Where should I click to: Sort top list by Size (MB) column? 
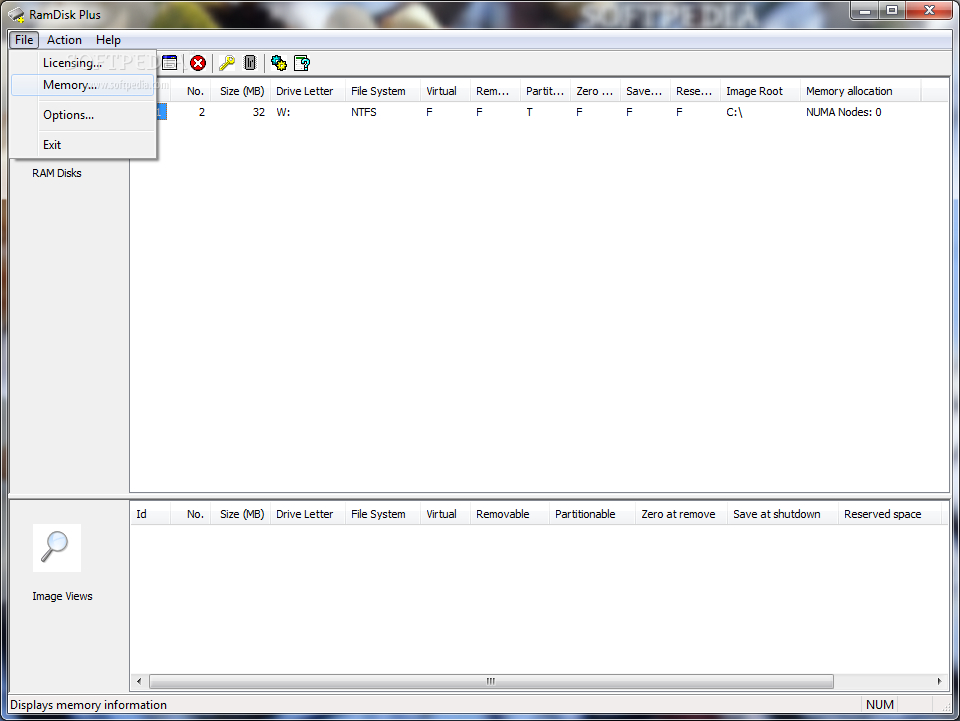[241, 91]
